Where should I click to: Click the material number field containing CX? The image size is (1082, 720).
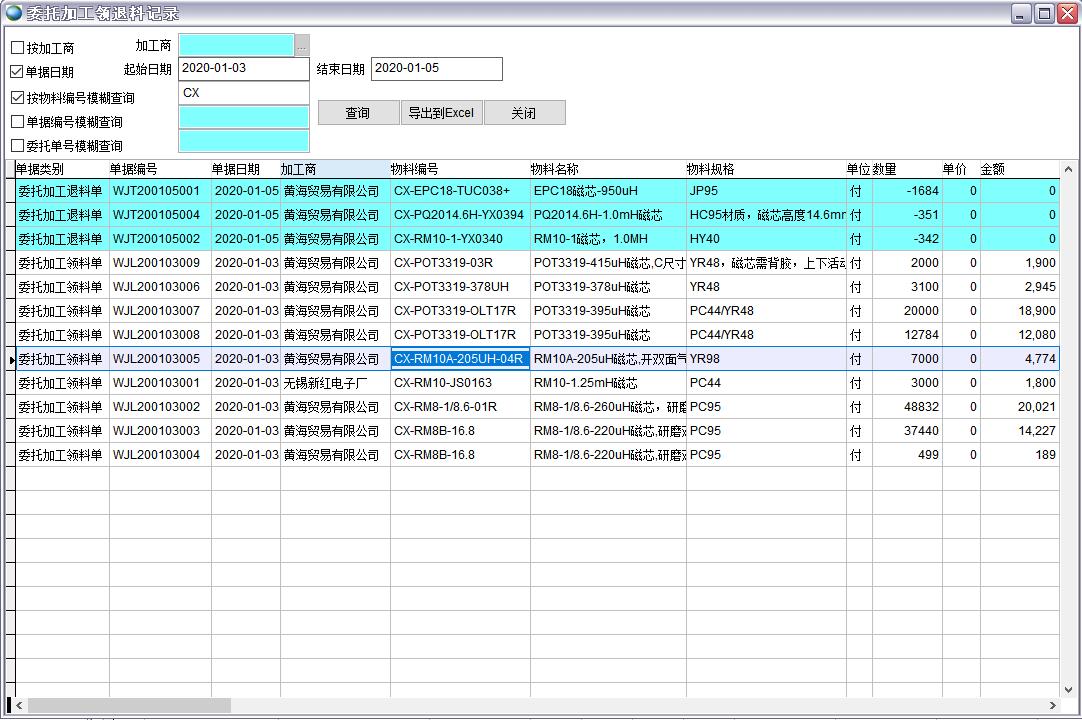(243, 93)
